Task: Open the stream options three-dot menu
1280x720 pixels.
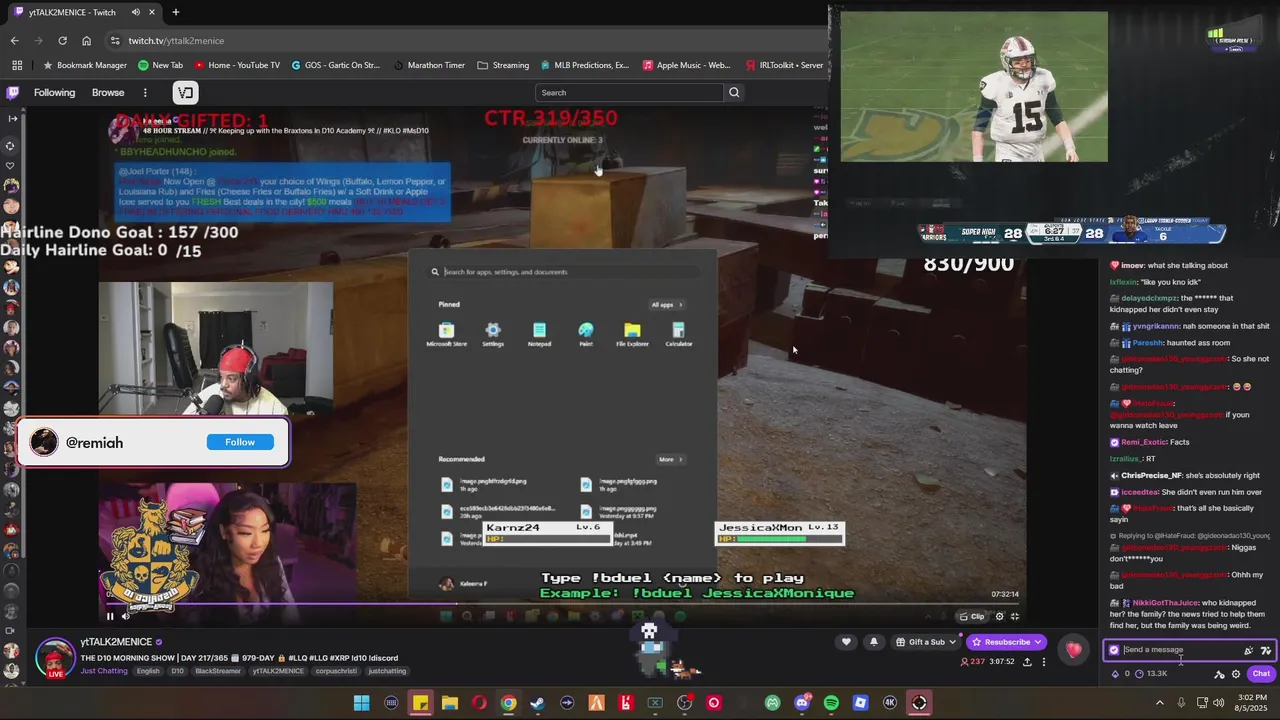Action: [1043, 662]
